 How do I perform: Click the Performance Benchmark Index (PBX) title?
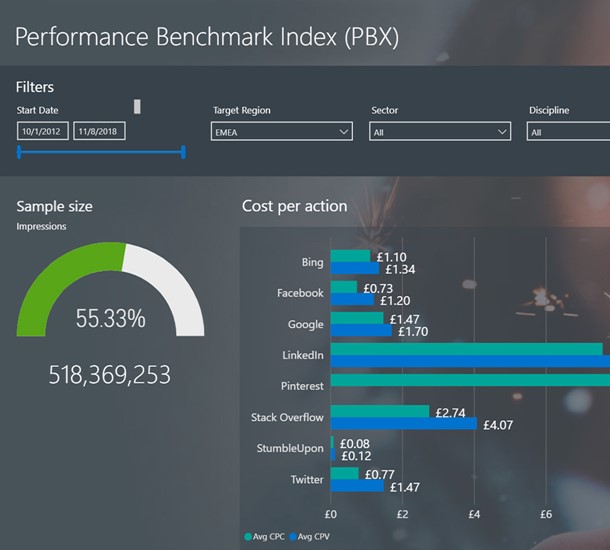coord(207,37)
